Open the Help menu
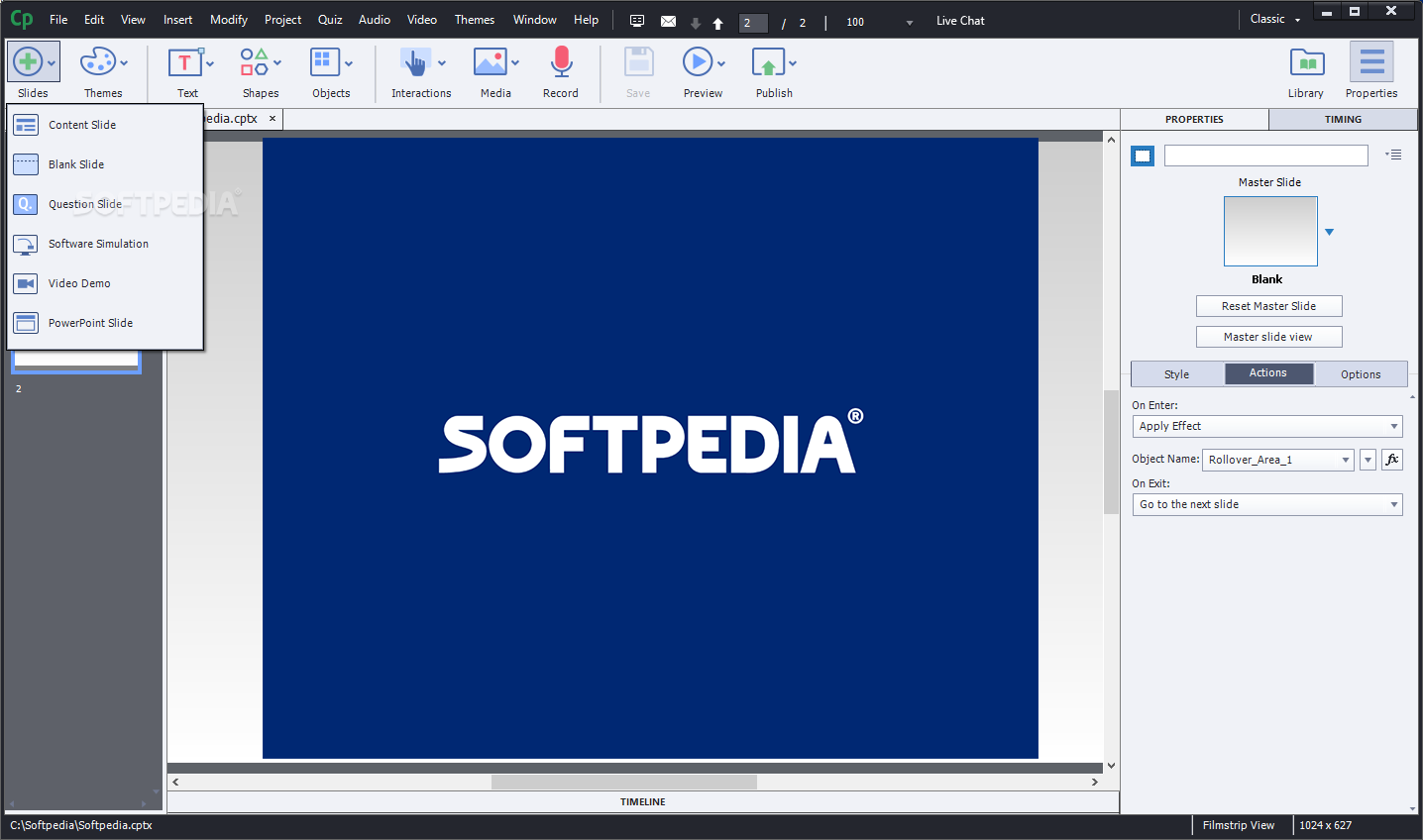Screen dimensions: 1423x840 [587, 20]
